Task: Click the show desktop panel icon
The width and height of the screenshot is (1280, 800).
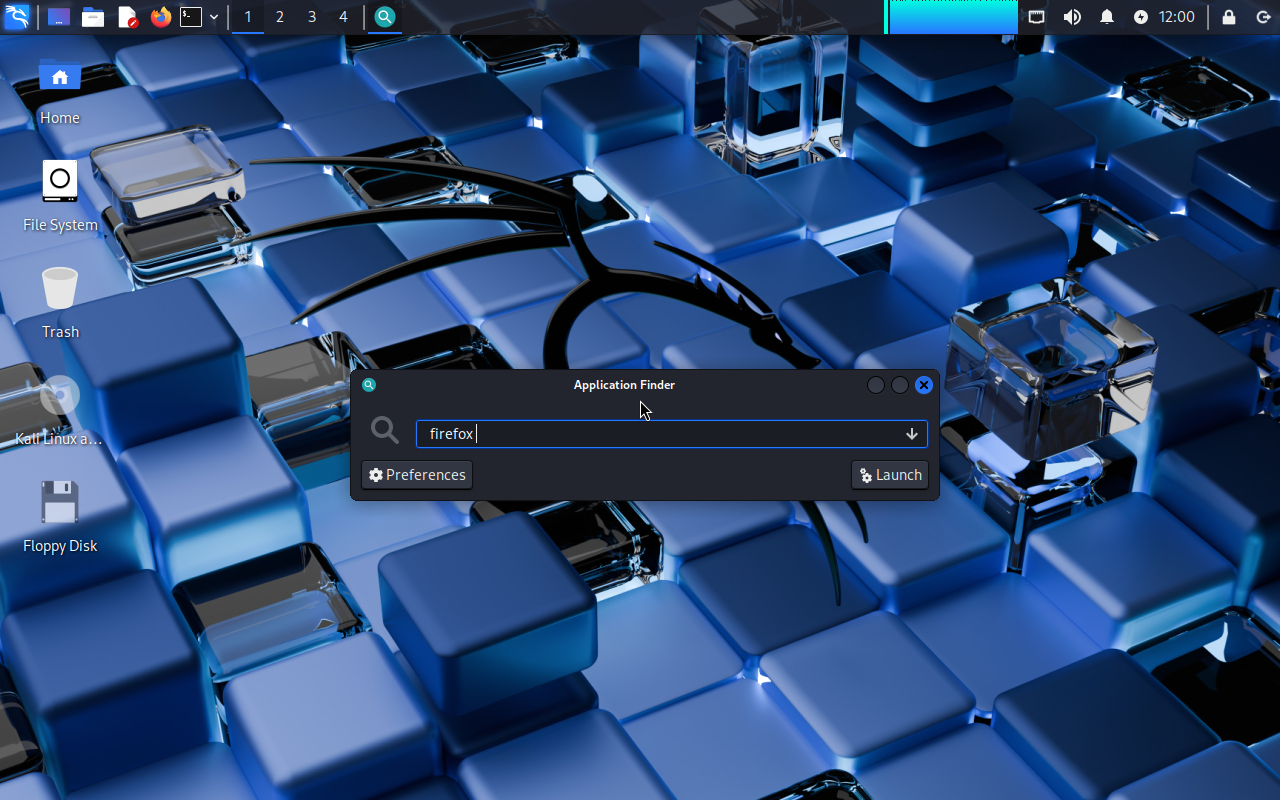Action: tap(59, 17)
